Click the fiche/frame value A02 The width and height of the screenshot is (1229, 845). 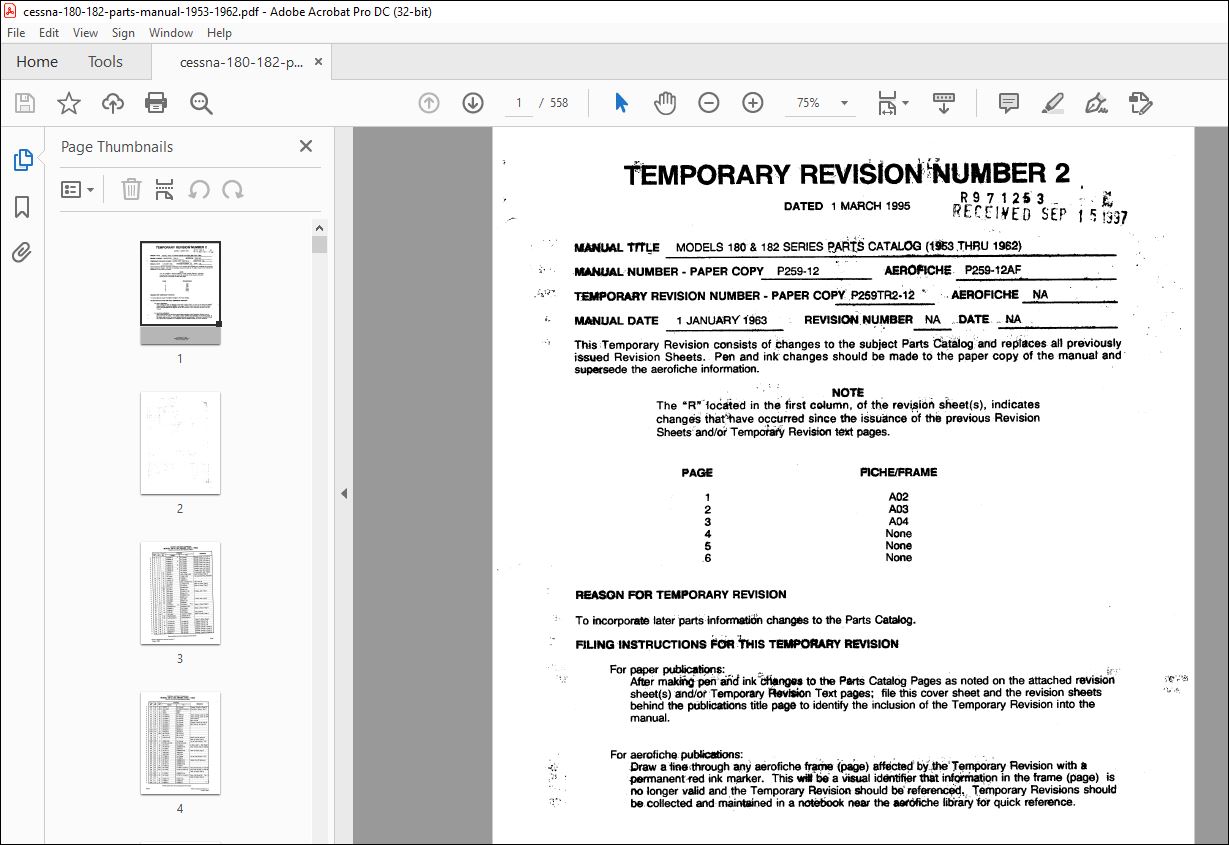pyautogui.click(x=898, y=497)
